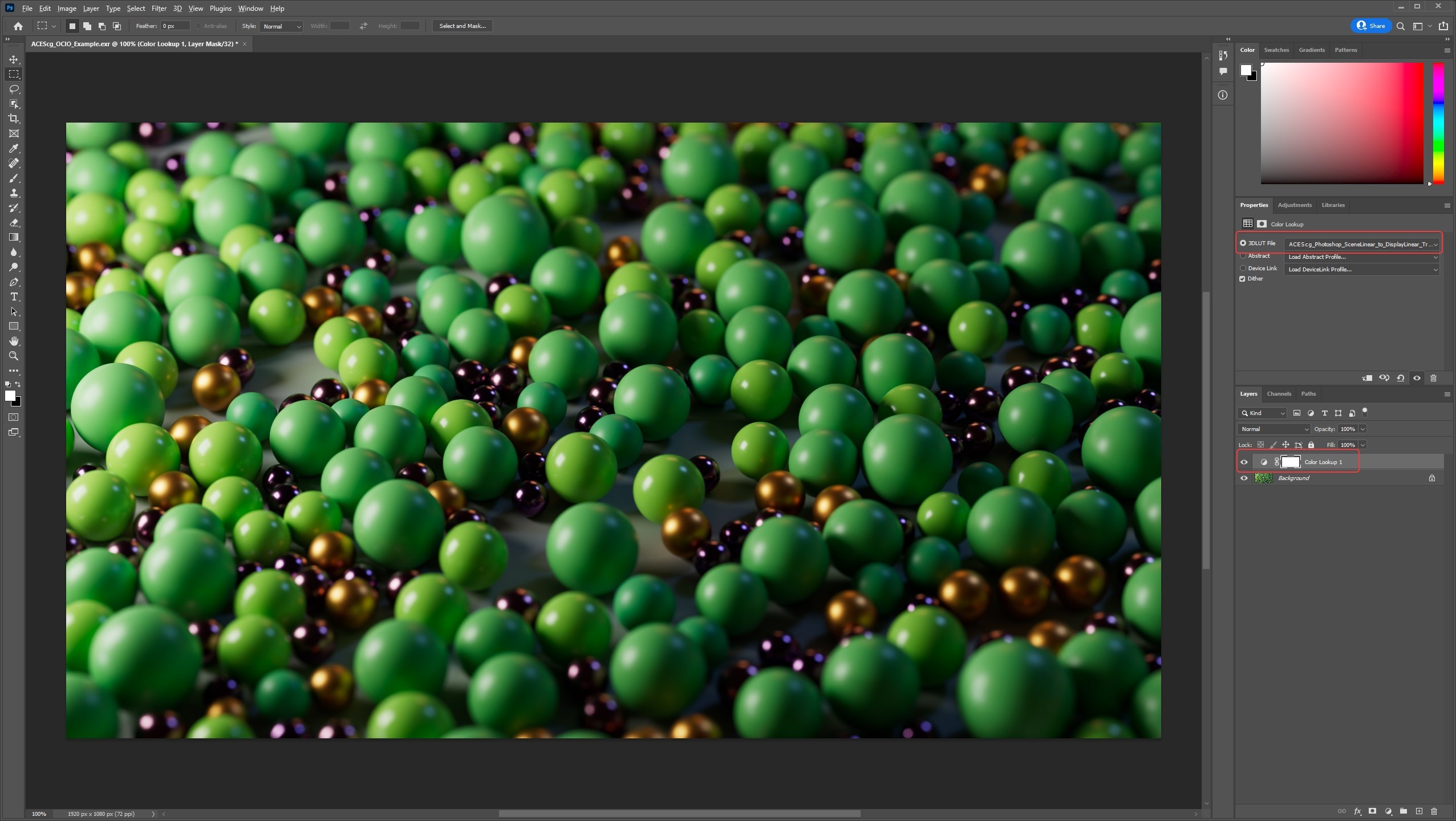
Task: Select the Move tool
Action: pos(14,59)
